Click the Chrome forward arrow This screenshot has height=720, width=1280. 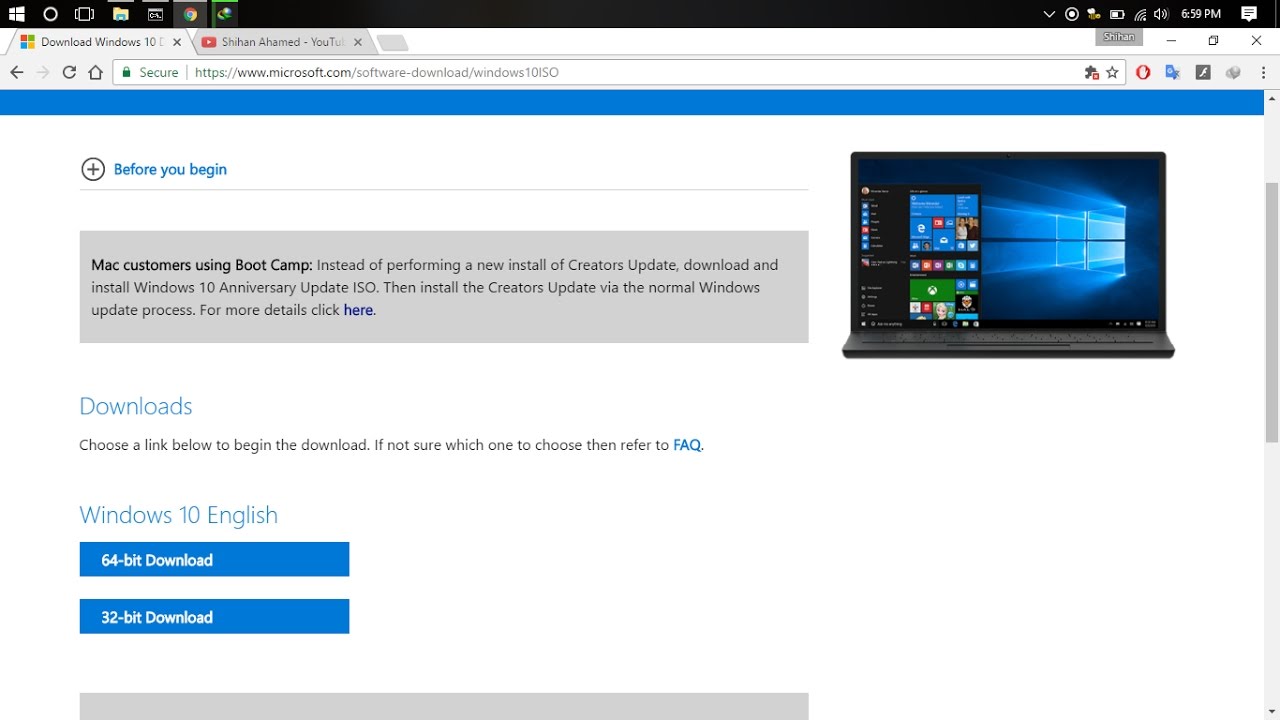pyautogui.click(x=42, y=72)
